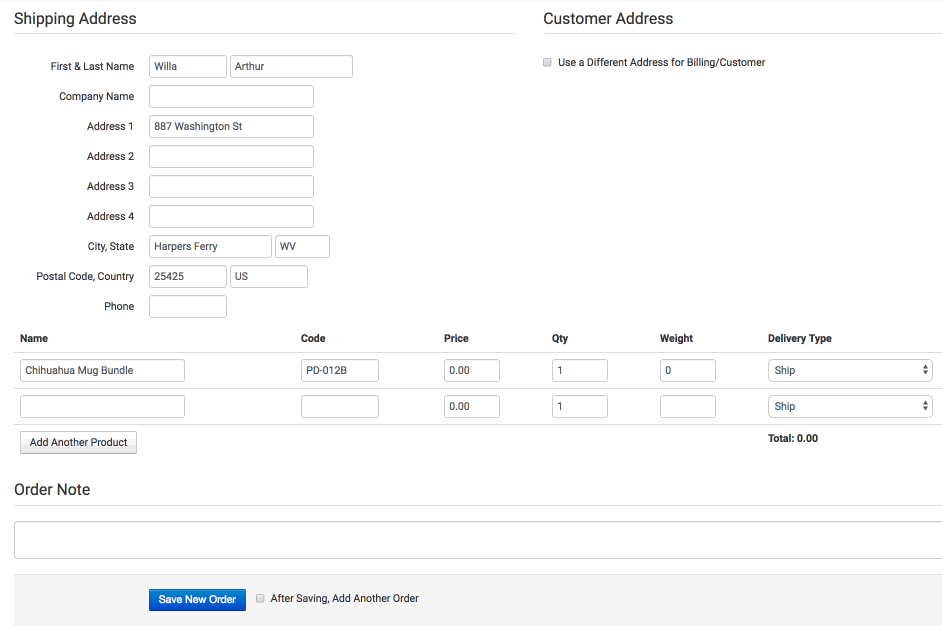The height and width of the screenshot is (630, 942).
Task: Click the City field with Harpers Ferry
Action: (210, 247)
